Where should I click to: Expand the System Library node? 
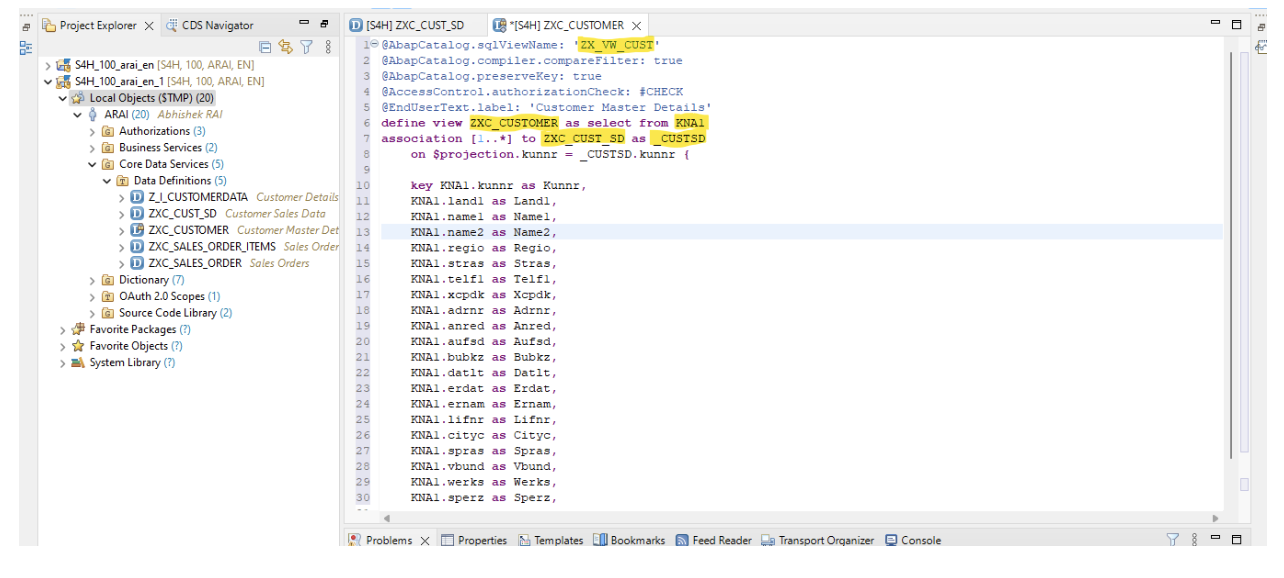63,362
